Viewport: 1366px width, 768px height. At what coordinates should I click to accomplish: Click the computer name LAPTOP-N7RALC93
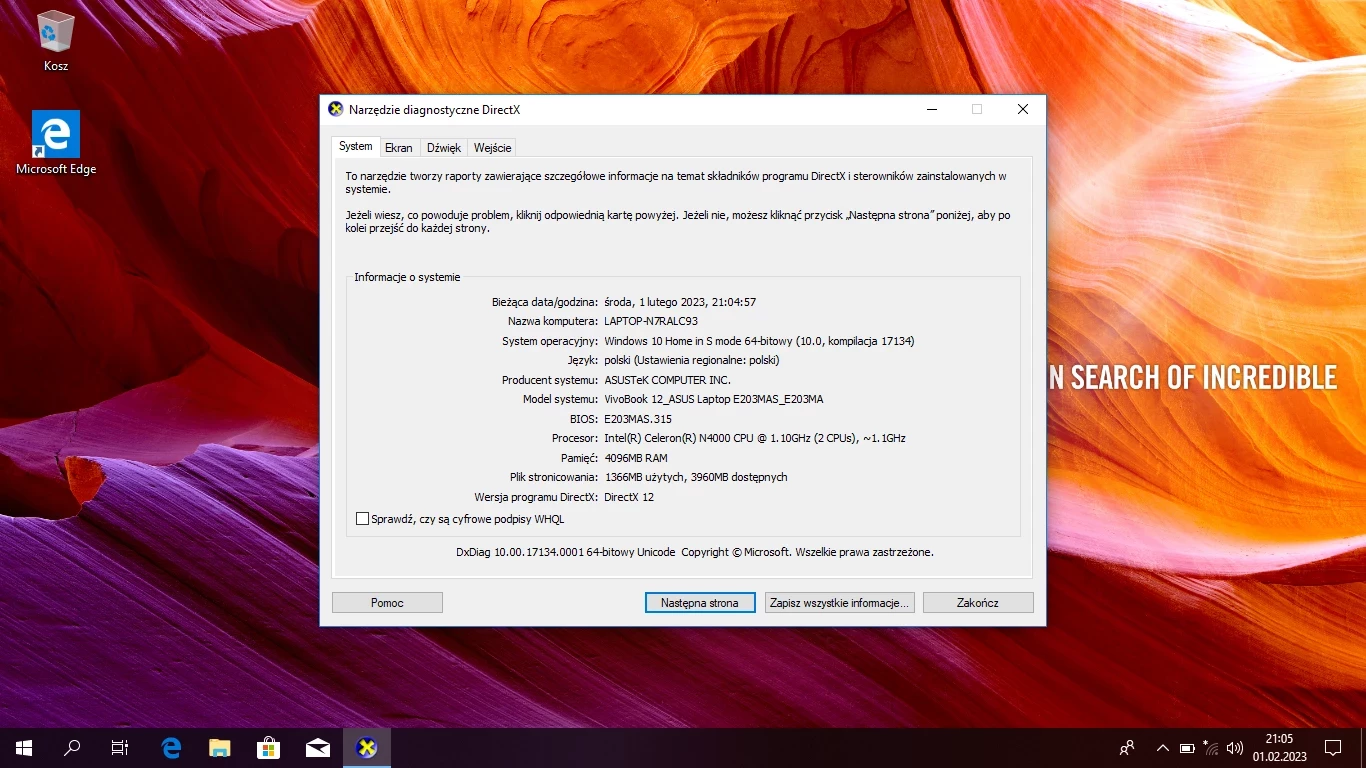(x=651, y=321)
